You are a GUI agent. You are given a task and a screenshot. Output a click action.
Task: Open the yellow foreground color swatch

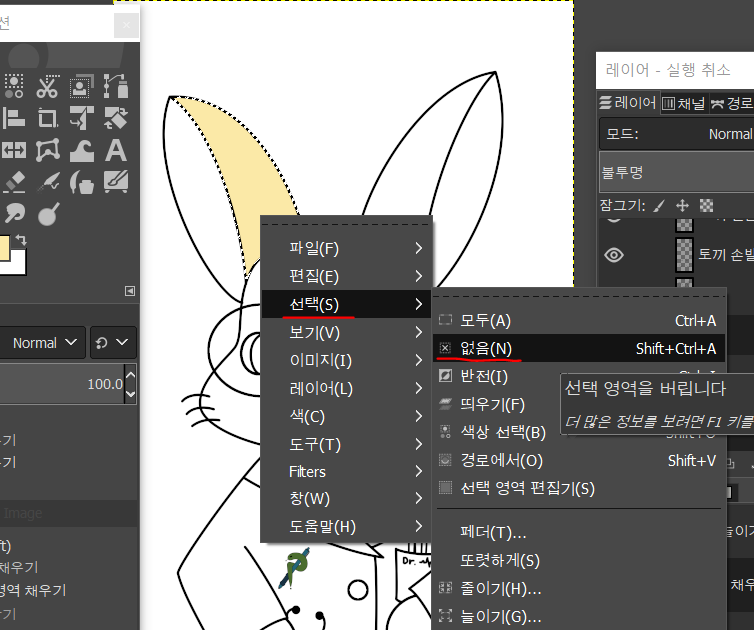pos(4,248)
